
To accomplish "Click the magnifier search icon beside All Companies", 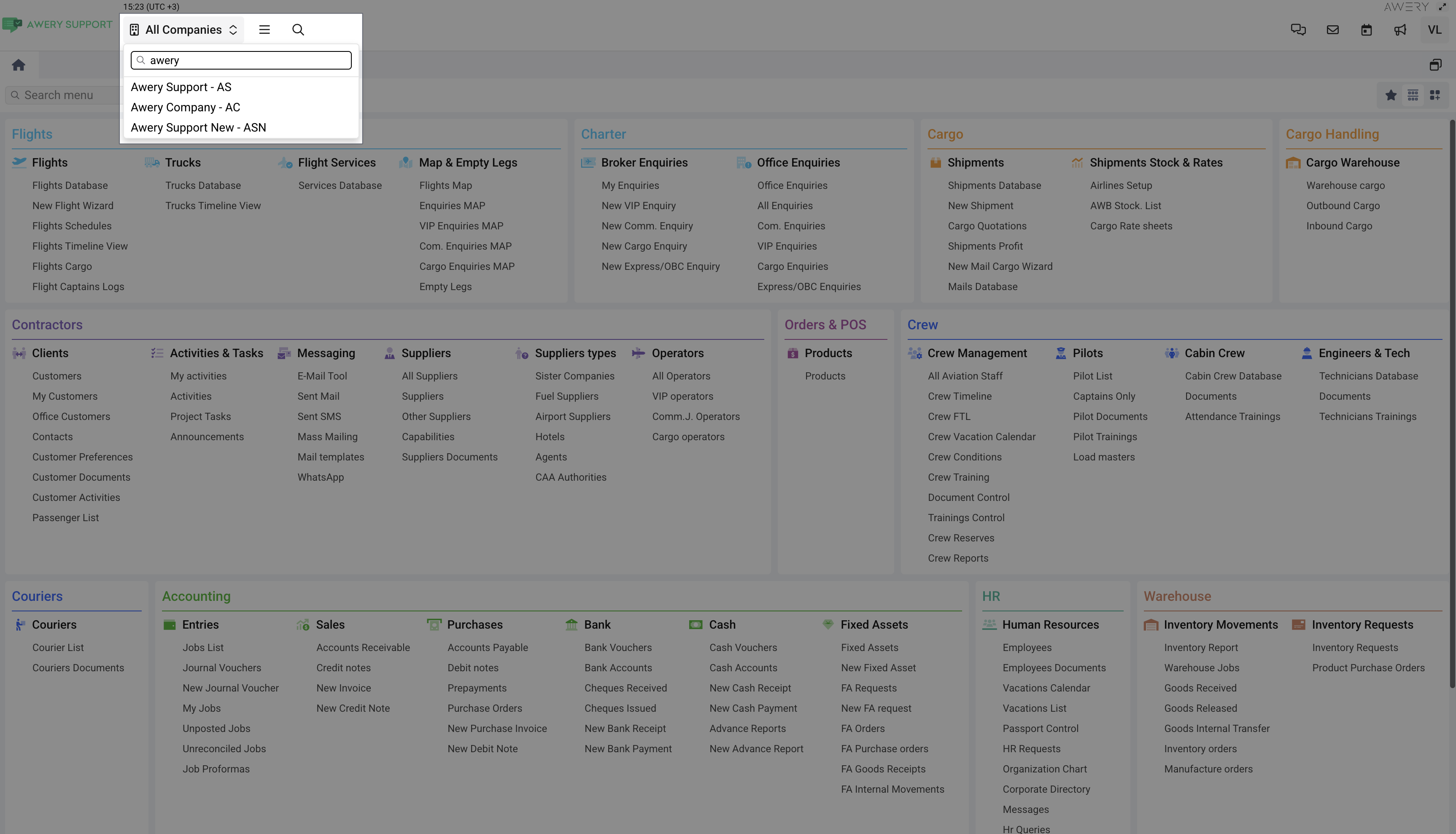I will [298, 30].
